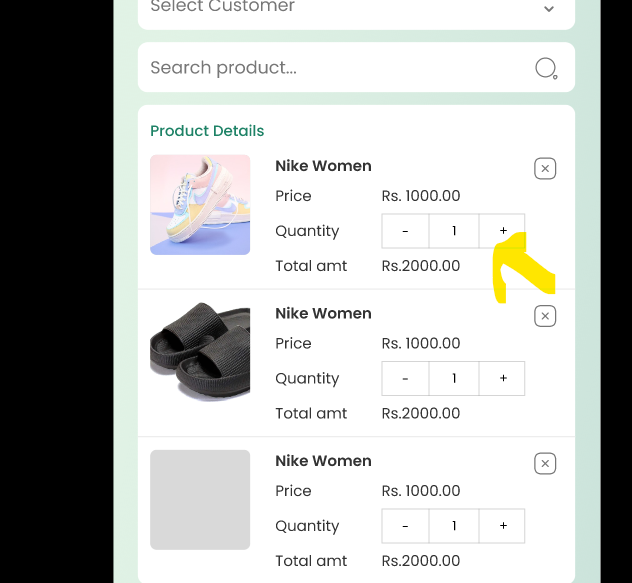632x583 pixels.
Task: Open the black slides product thumbnail
Action: pyautogui.click(x=200, y=352)
